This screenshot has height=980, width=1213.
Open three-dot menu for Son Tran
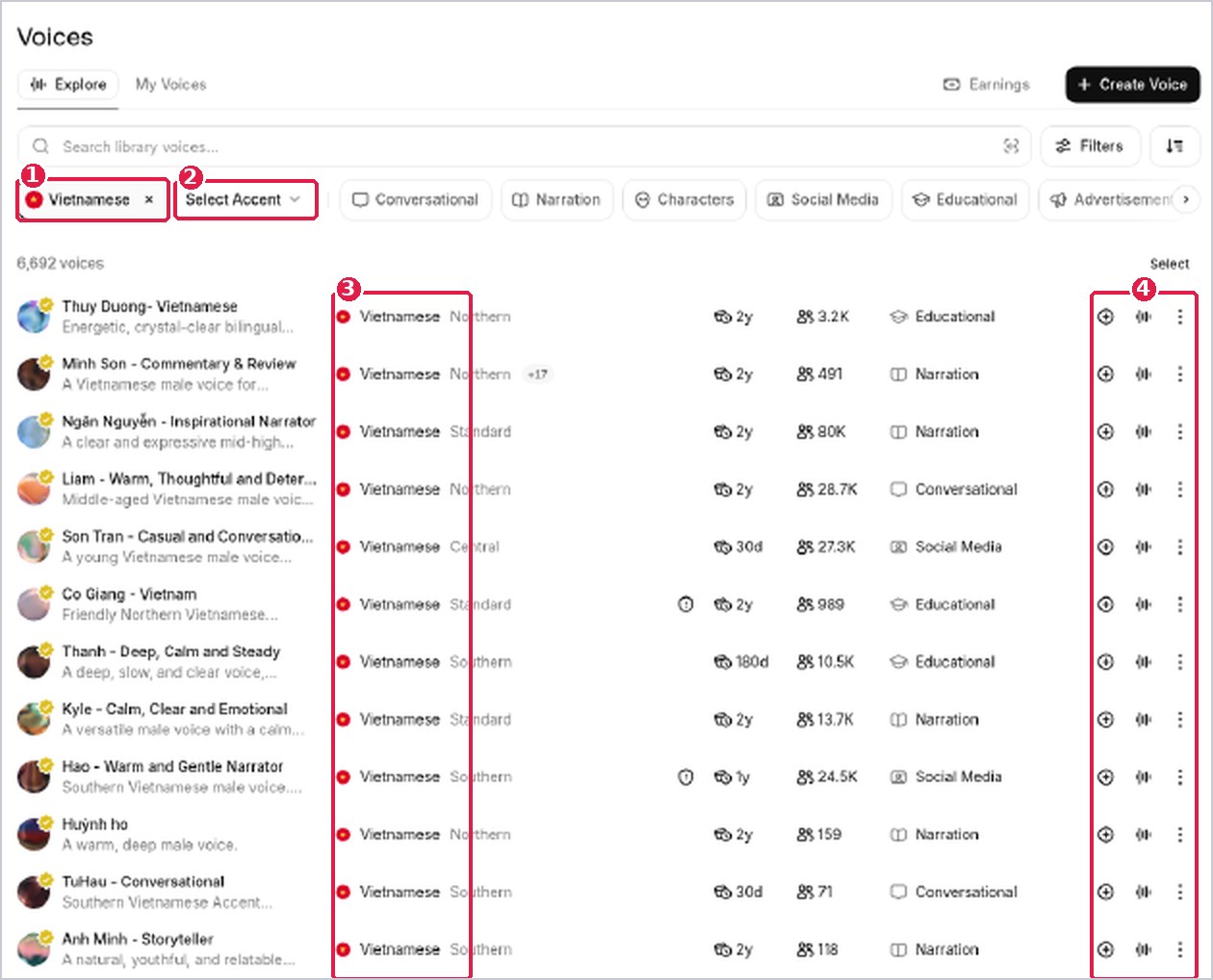coord(1180,547)
